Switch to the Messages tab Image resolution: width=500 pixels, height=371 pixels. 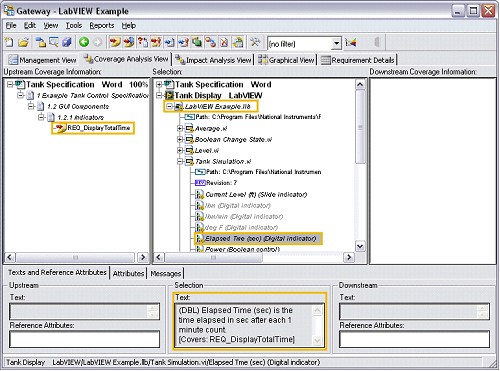[165, 273]
